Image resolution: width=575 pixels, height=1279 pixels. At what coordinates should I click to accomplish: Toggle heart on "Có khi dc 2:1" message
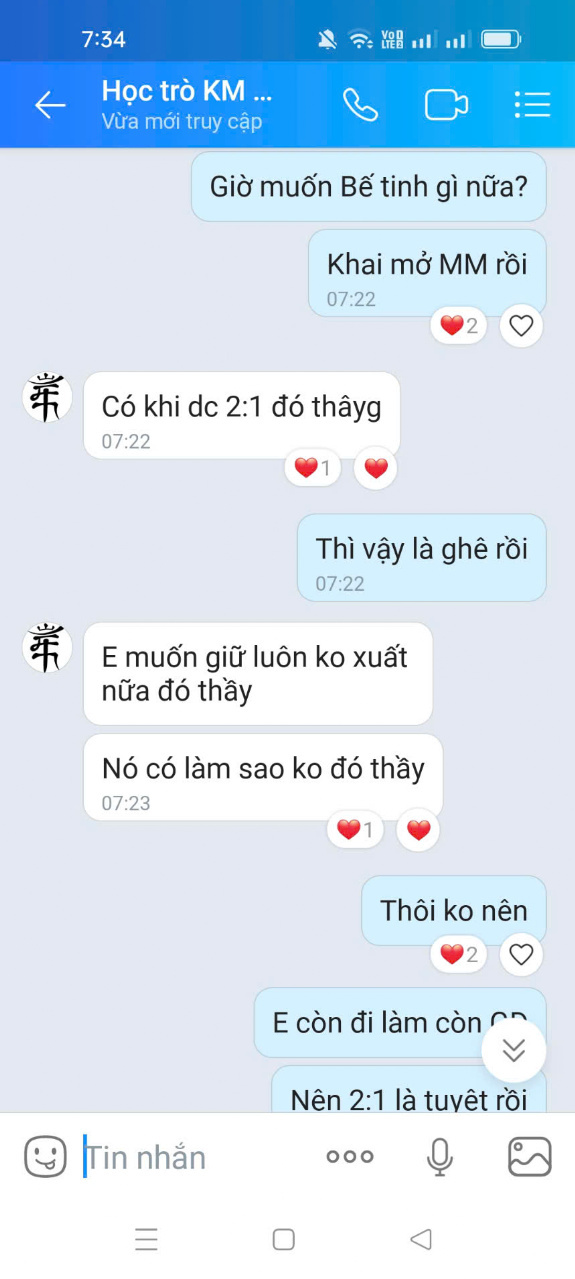[x=376, y=468]
